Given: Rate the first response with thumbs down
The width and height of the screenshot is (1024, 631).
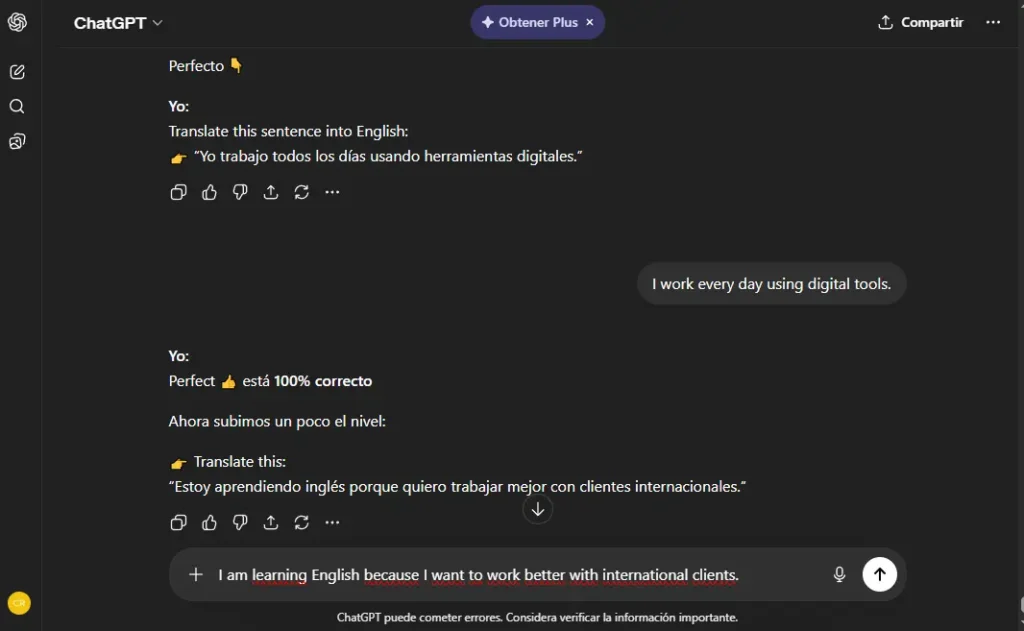Looking at the screenshot, I should click(240, 192).
